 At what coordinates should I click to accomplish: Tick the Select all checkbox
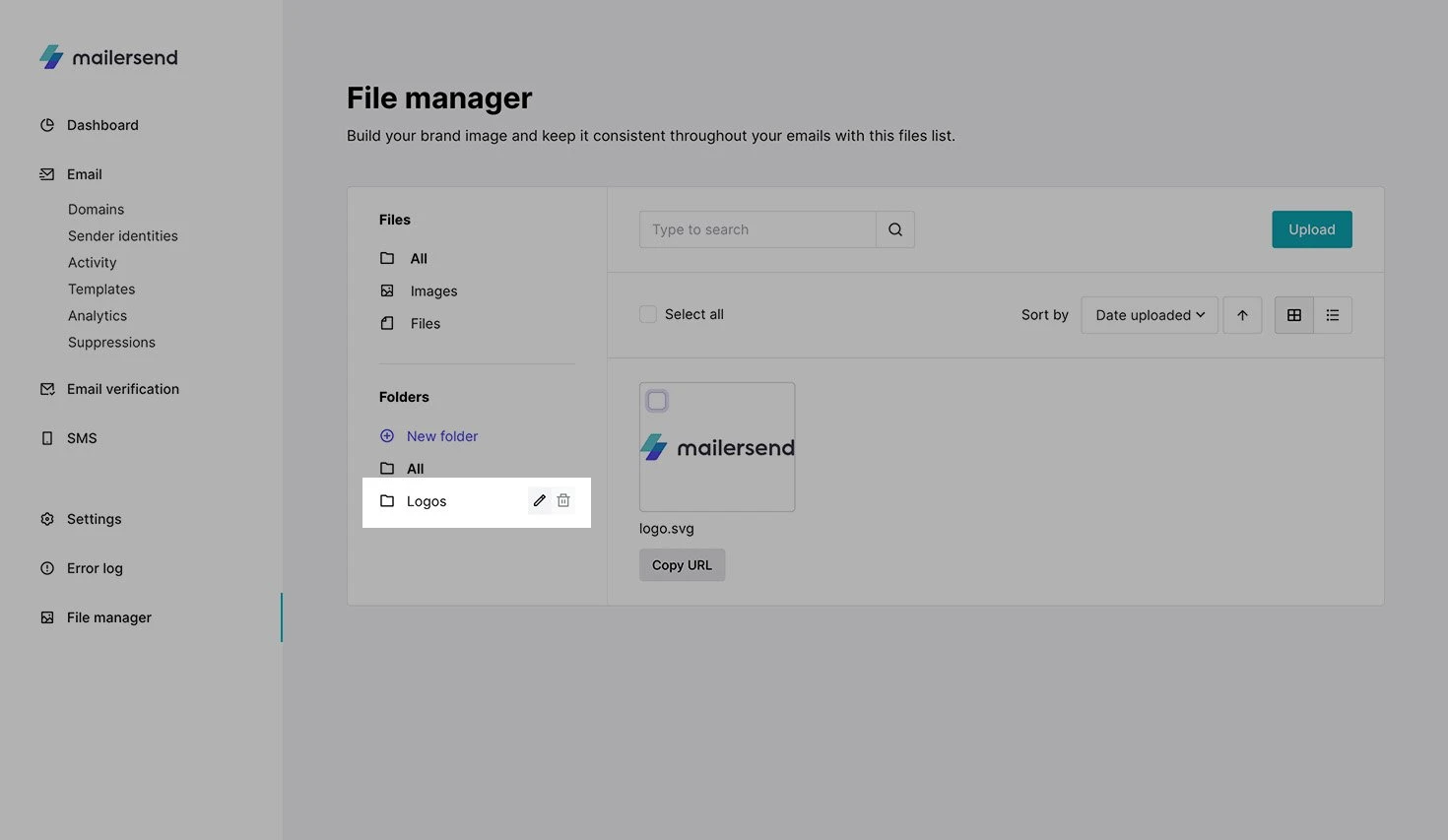648,314
